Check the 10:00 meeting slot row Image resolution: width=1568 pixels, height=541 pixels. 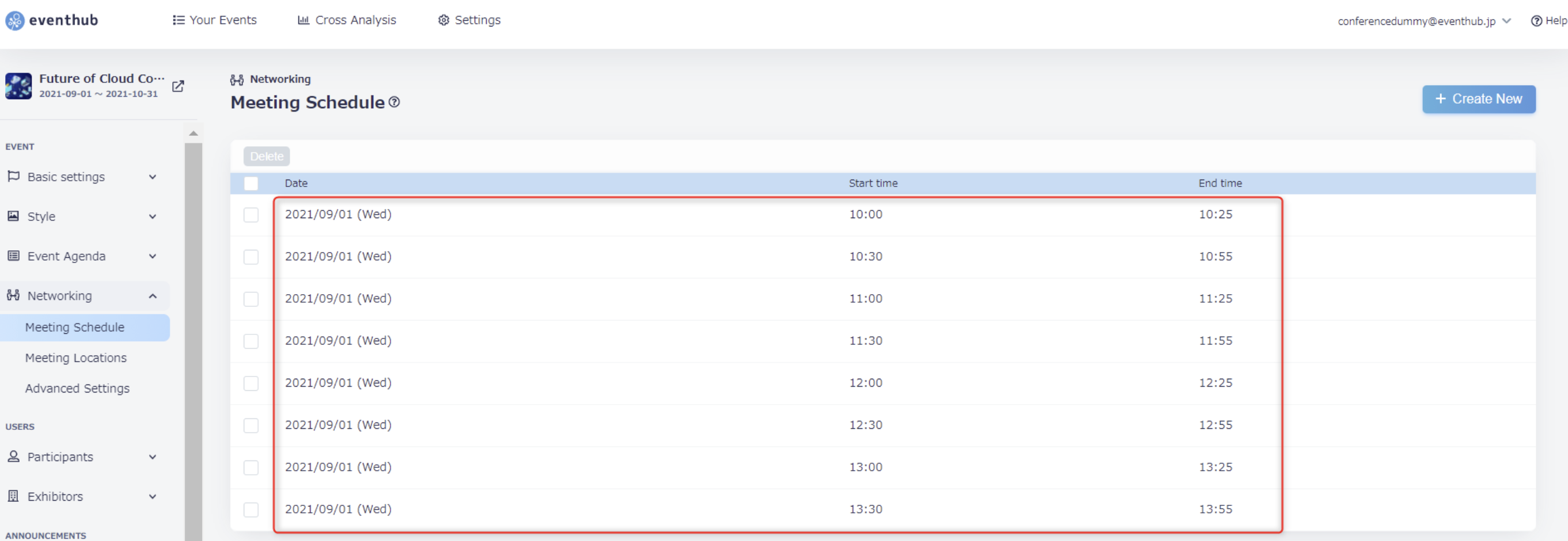[251, 215]
